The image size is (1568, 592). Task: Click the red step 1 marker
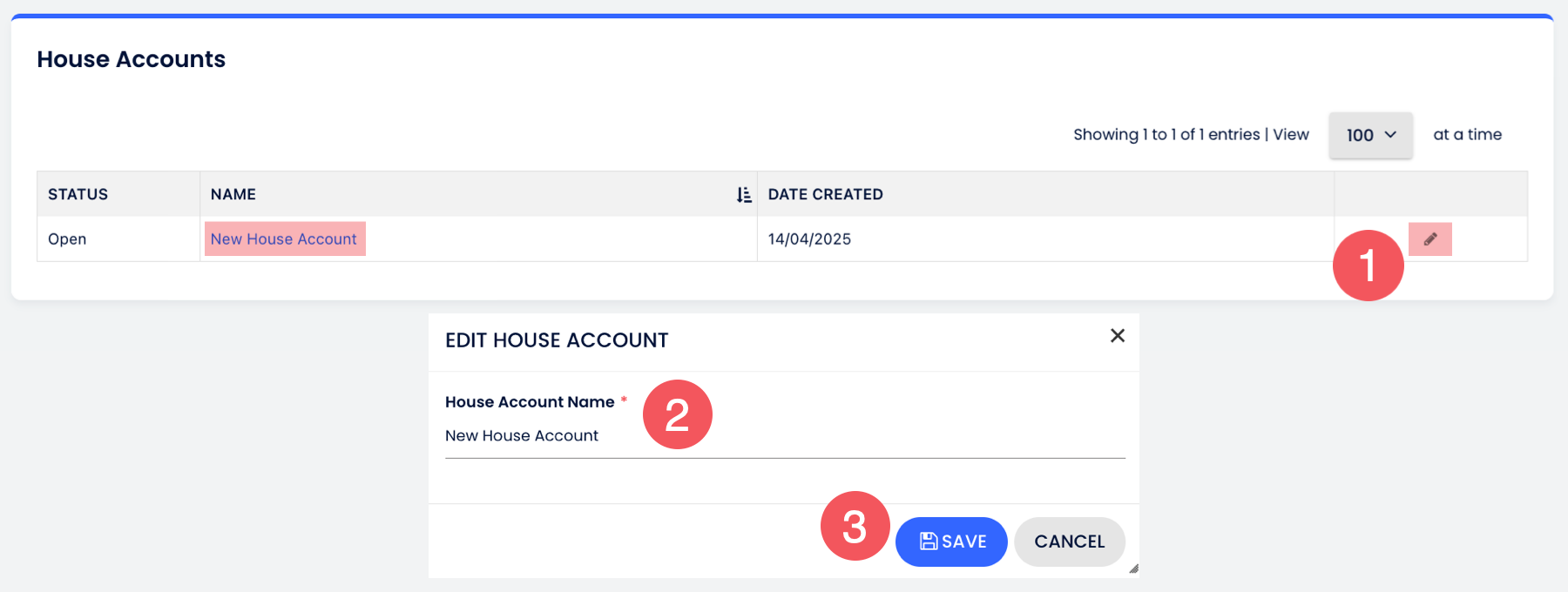pyautogui.click(x=1368, y=266)
